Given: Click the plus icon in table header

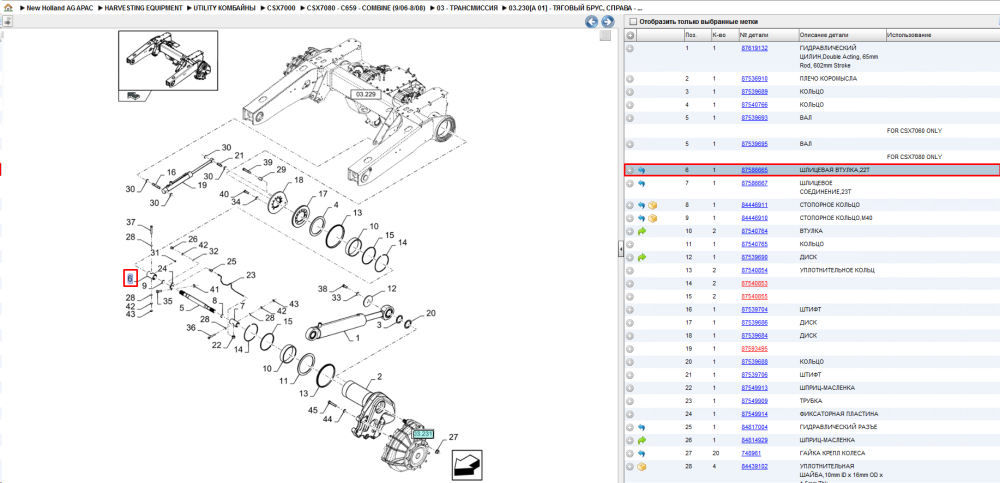Looking at the screenshot, I should click(629, 34).
